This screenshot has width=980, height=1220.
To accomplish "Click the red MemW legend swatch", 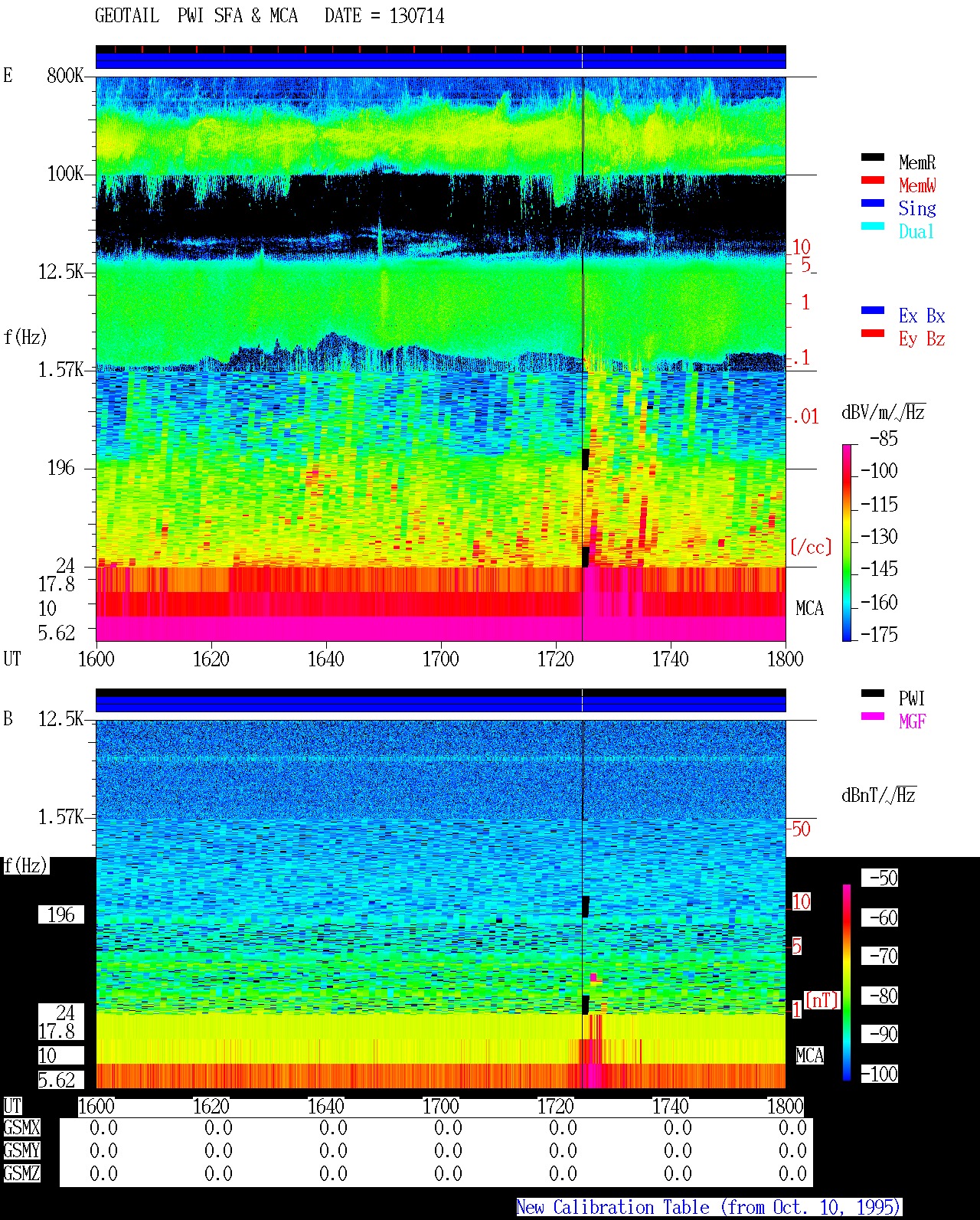I will click(x=873, y=181).
